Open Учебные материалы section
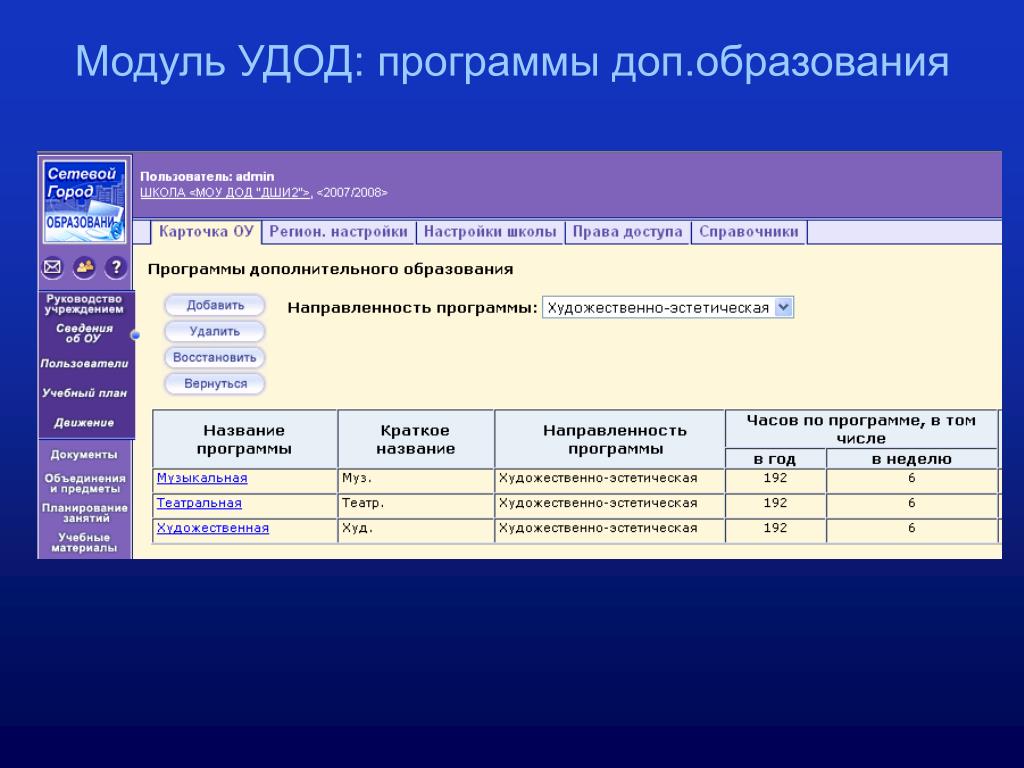This screenshot has height=768, width=1024. [84, 542]
